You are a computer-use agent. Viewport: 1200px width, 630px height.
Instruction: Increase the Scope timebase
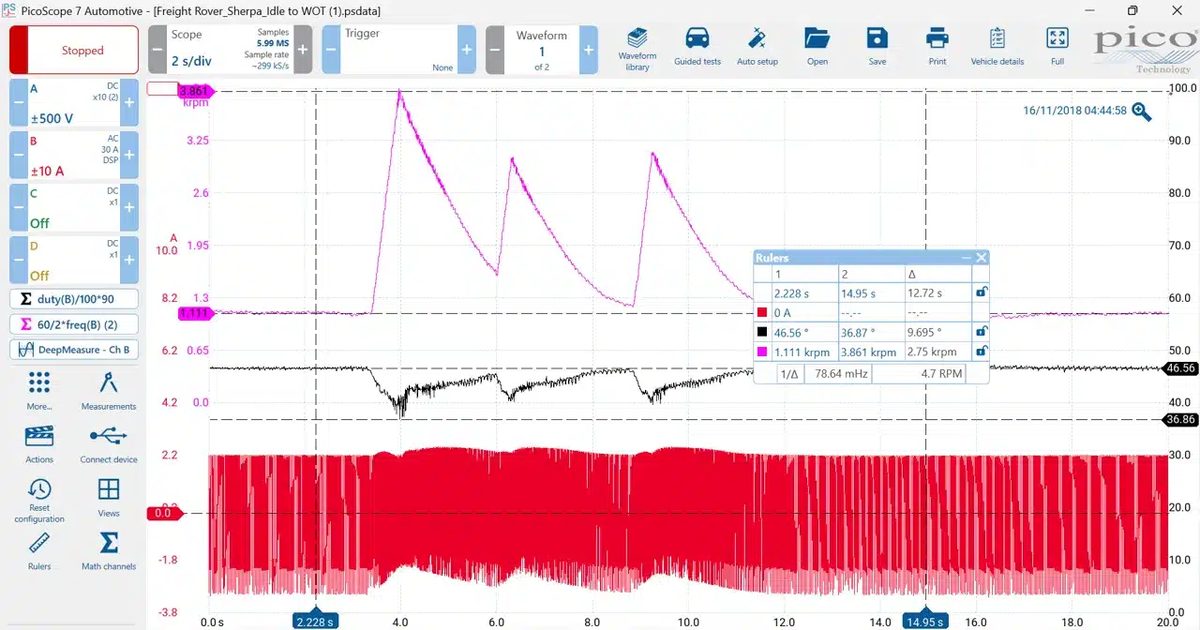(x=303, y=49)
